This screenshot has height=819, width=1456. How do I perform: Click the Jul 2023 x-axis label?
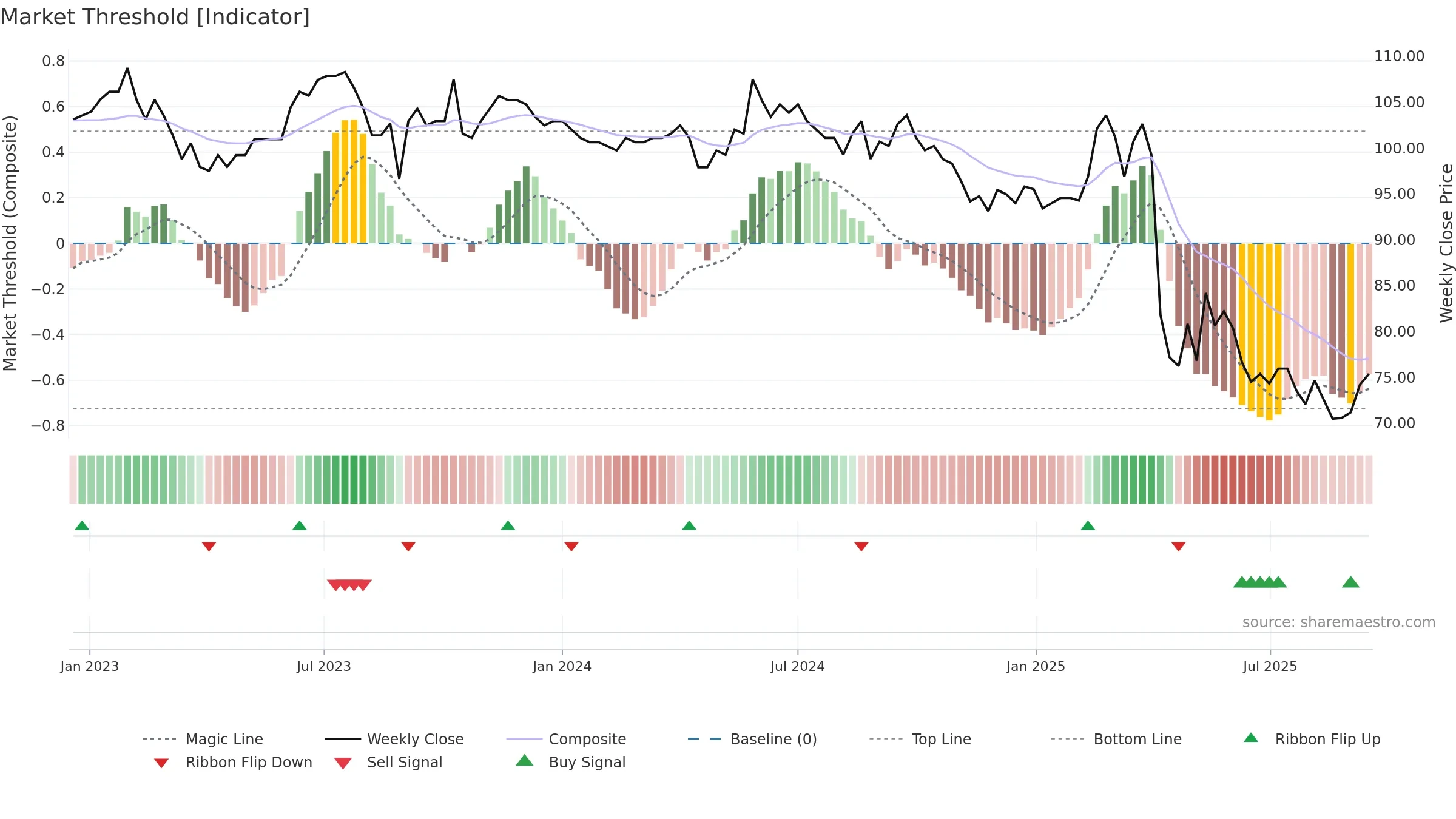tap(324, 666)
